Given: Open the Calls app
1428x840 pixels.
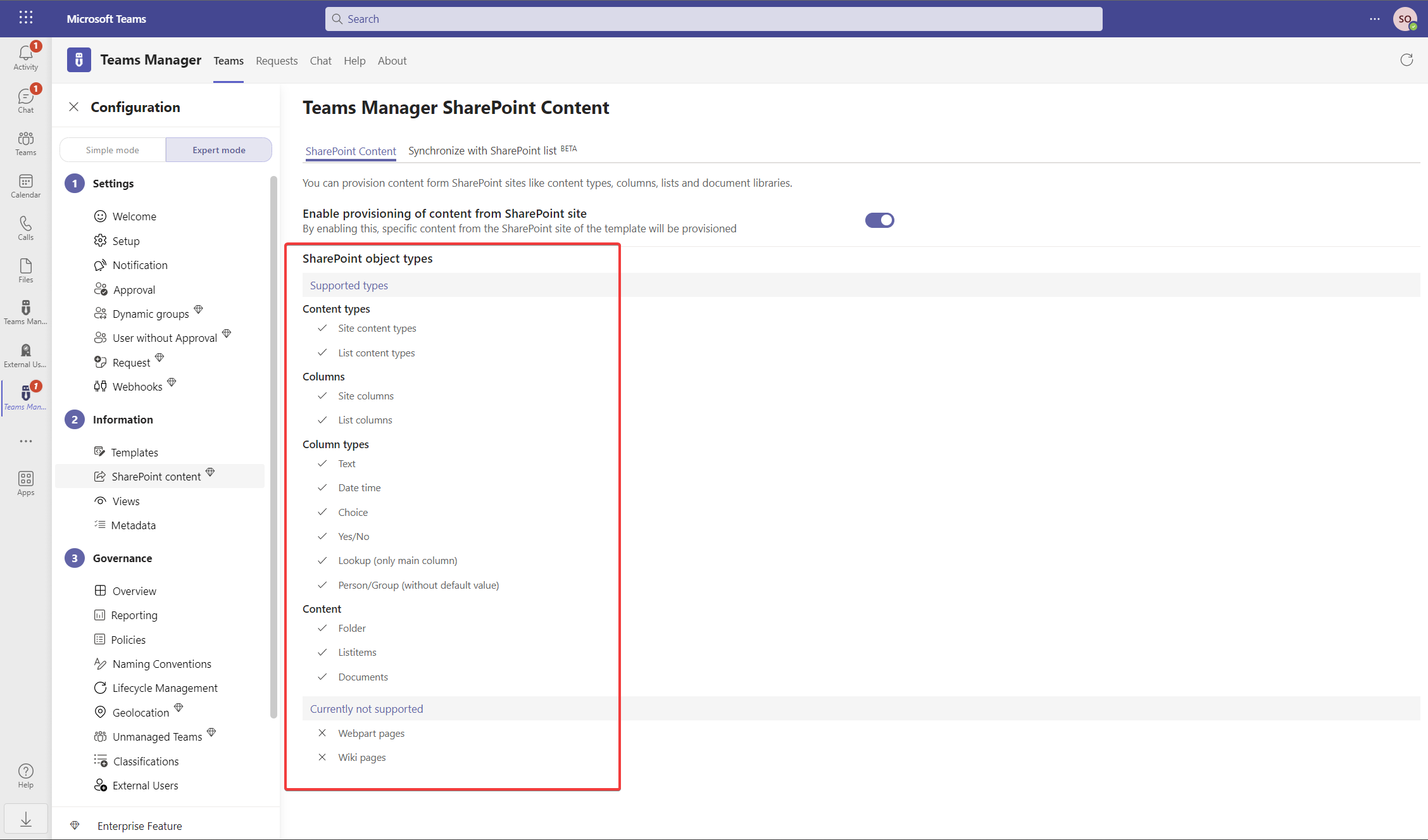Looking at the screenshot, I should tap(25, 228).
